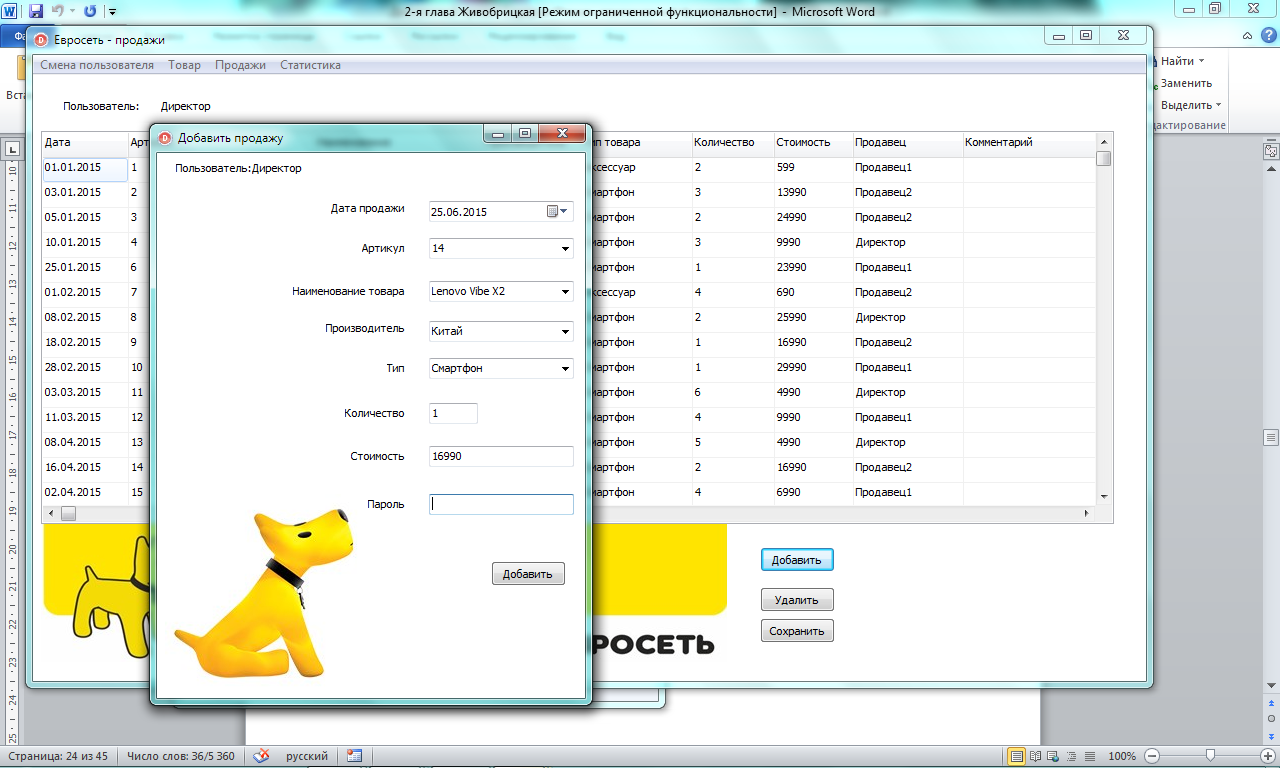1280x768 pixels.
Task: Click the Word application icon in title bar
Action: 11,11
